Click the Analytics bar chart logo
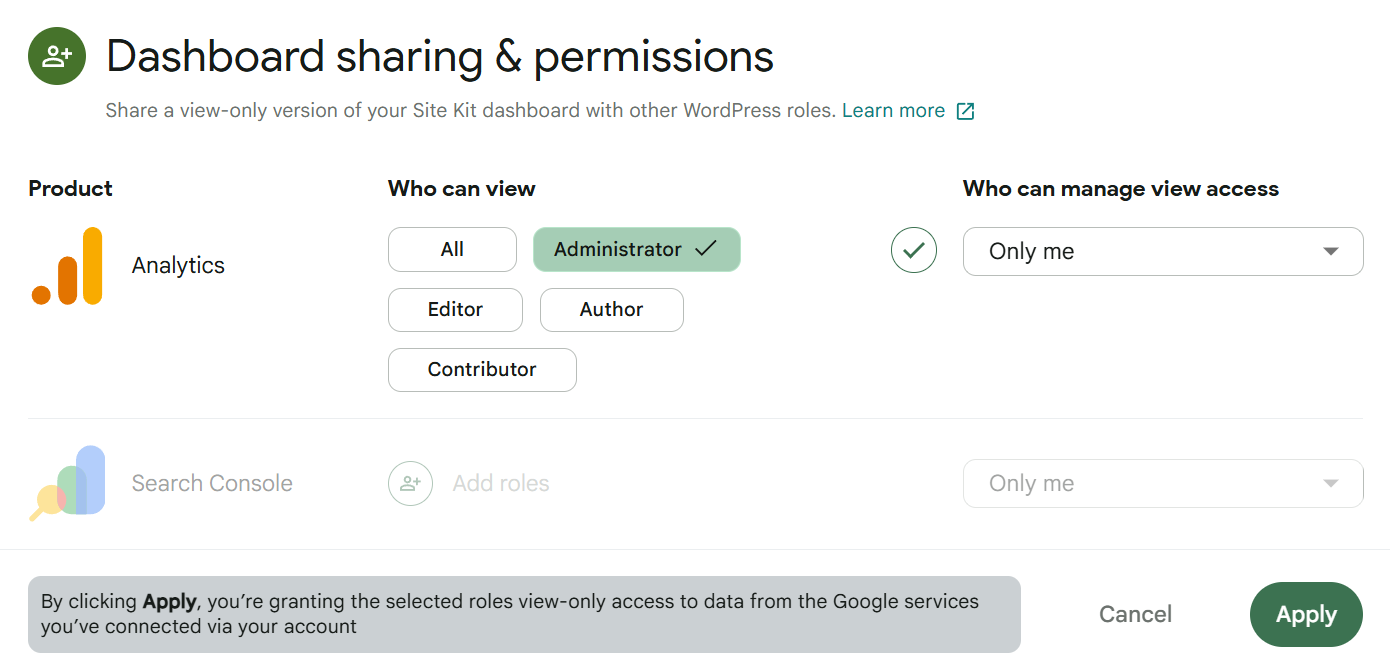This screenshot has height=670, width=1390. [67, 266]
